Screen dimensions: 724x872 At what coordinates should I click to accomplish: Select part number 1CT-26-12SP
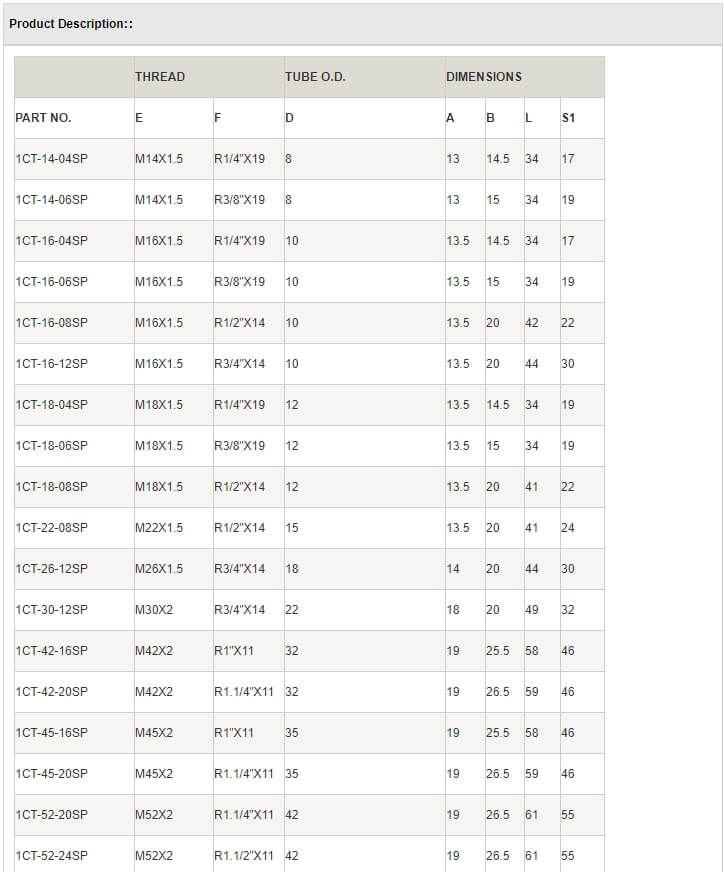pyautogui.click(x=52, y=569)
